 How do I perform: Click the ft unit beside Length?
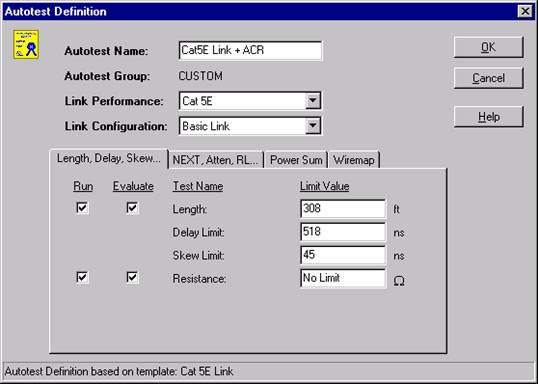[396, 209]
